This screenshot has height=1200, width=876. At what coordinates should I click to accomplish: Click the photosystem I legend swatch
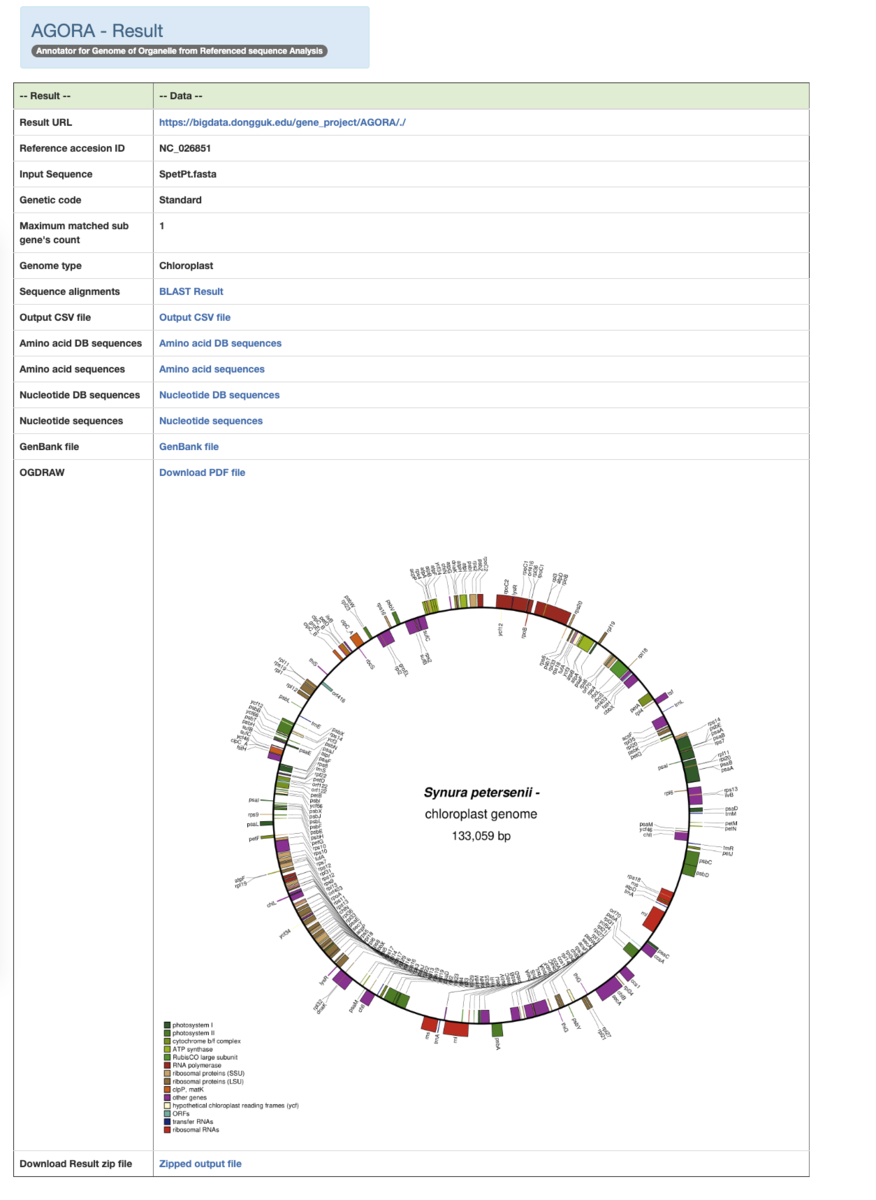pyautogui.click(x=167, y=1025)
